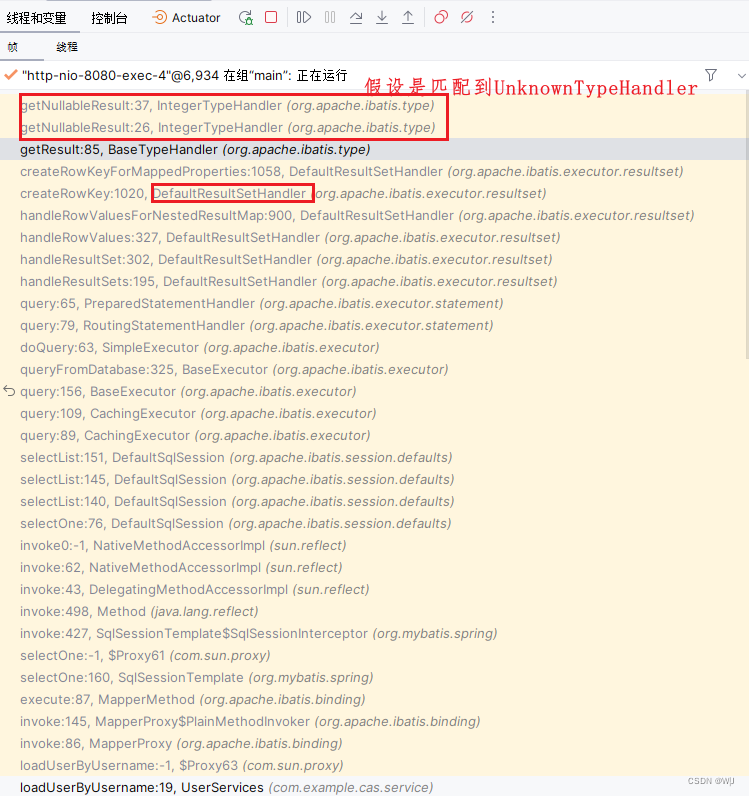Image resolution: width=749 pixels, height=796 pixels.
Task: Click the frames filter funnel icon
Action: coord(711,75)
